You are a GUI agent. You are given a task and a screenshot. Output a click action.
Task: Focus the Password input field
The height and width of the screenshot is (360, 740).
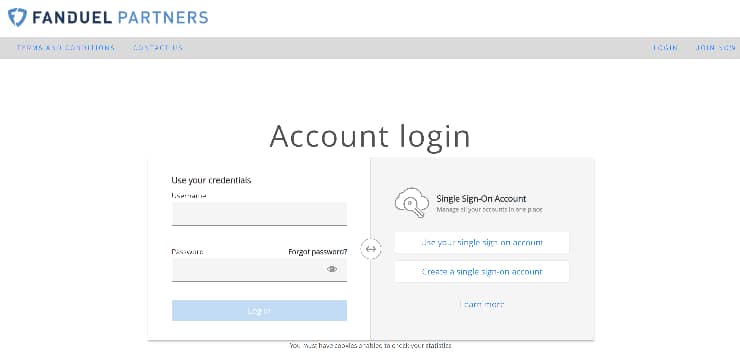coord(259,270)
